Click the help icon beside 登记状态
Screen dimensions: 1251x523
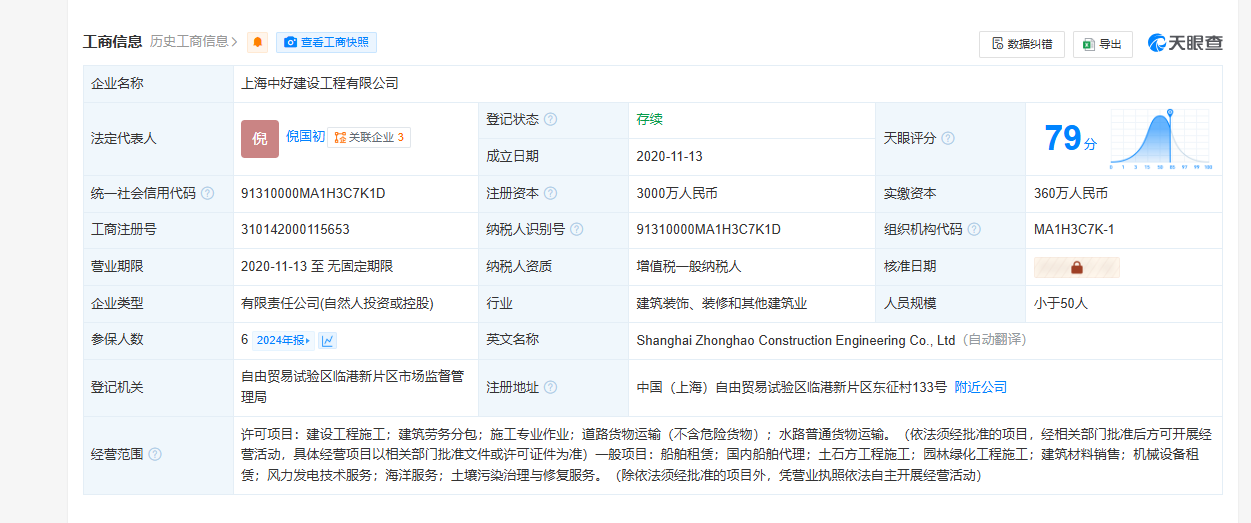(x=551, y=120)
